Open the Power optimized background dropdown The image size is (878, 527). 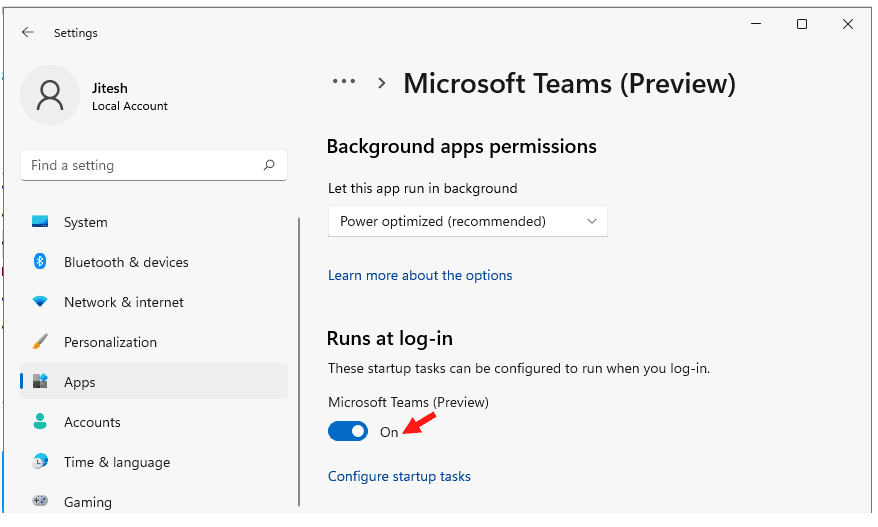tap(468, 221)
